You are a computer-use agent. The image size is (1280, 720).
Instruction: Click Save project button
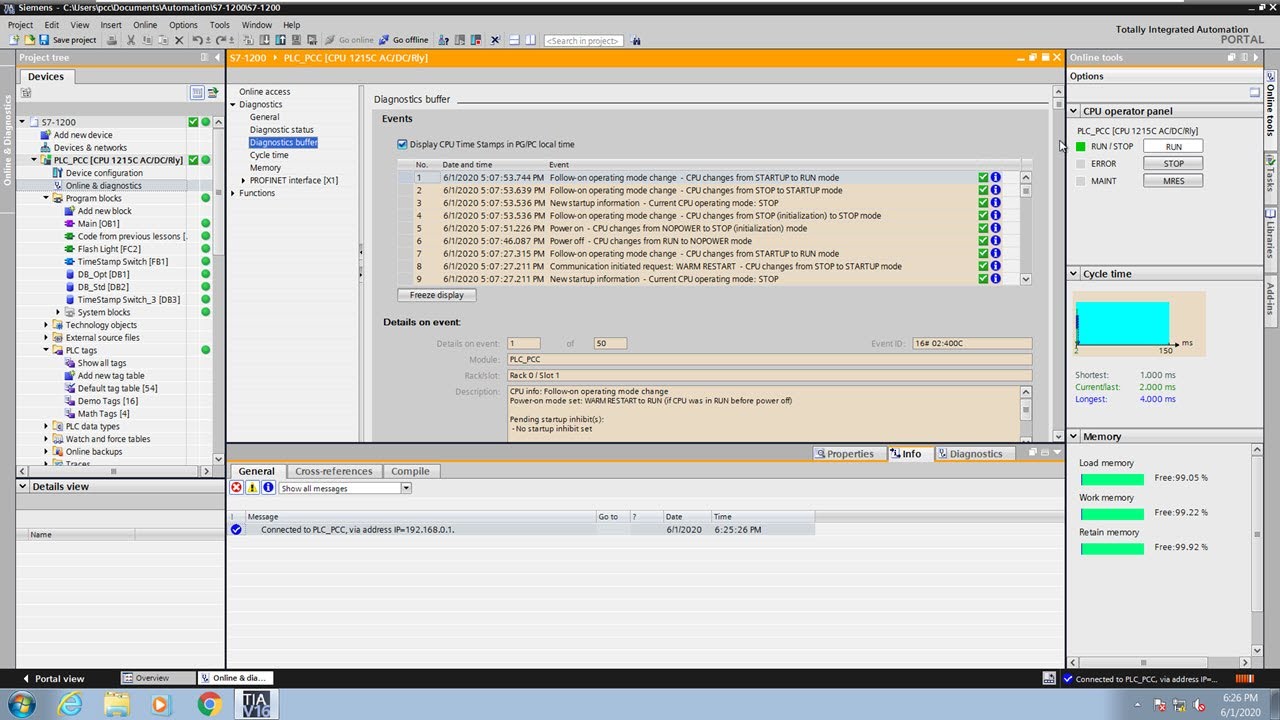point(67,40)
